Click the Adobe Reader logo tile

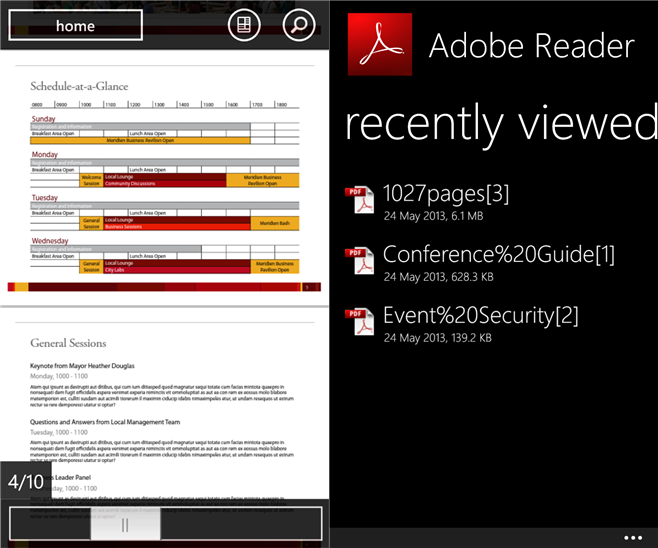[x=380, y=44]
